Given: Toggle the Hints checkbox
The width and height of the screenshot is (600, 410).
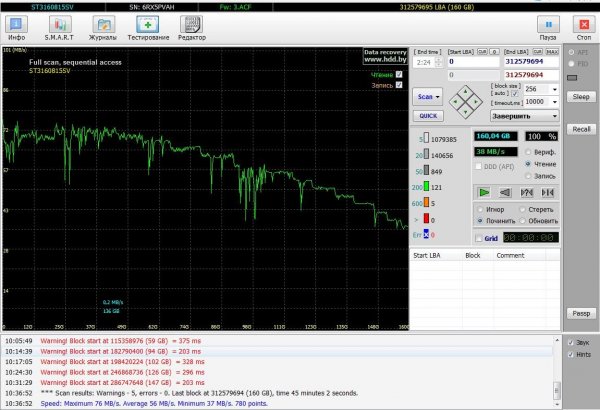Looking at the screenshot, I should point(571,354).
